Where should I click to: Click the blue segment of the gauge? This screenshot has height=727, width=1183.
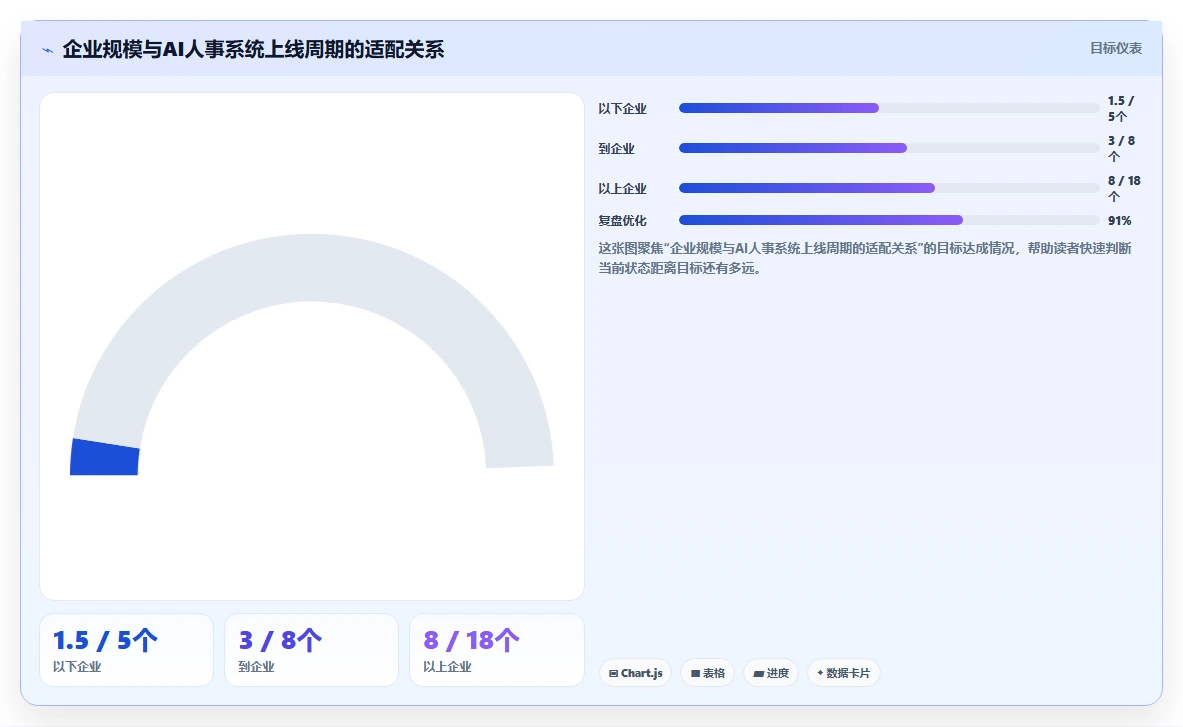pos(105,457)
